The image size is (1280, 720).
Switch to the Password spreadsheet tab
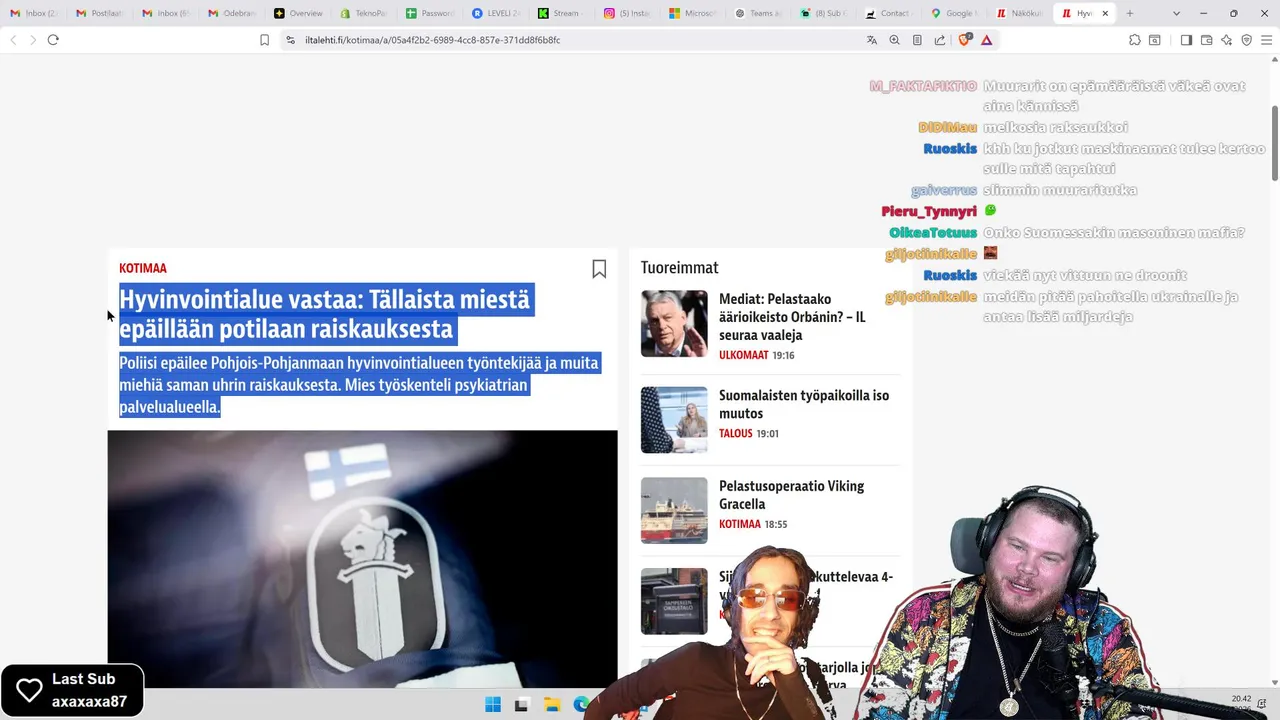click(x=430, y=13)
